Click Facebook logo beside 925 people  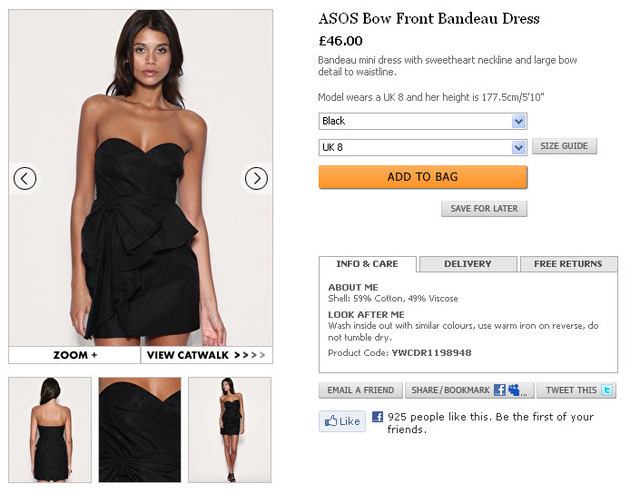coord(378,417)
